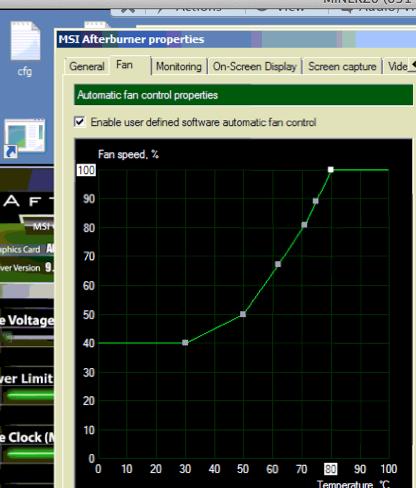
Task: Open the partially visible Video capture tab
Action: pyautogui.click(x=398, y=67)
